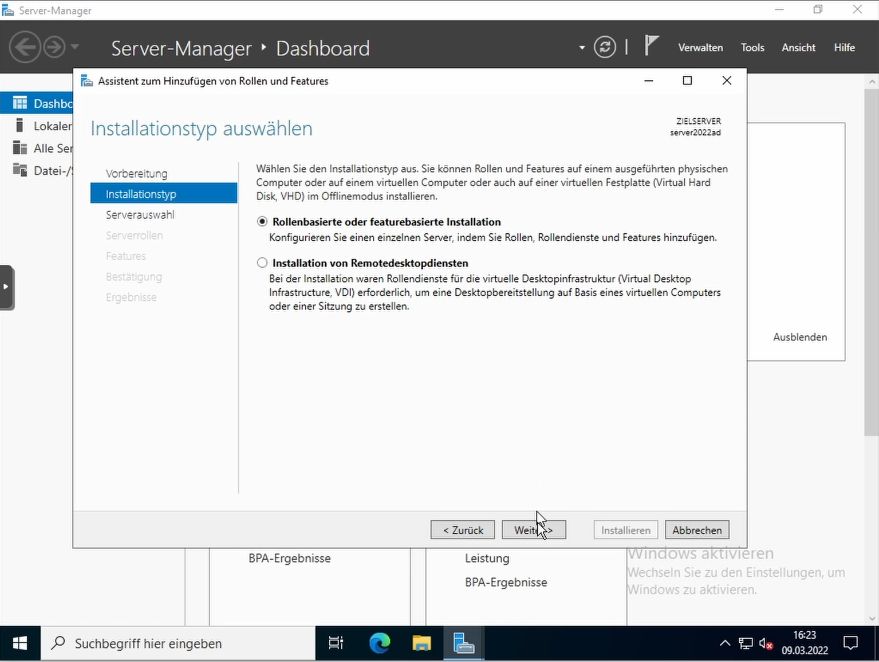879x662 pixels.
Task: Select Installation von Remotedesktopdiensten radio
Action: (x=262, y=263)
